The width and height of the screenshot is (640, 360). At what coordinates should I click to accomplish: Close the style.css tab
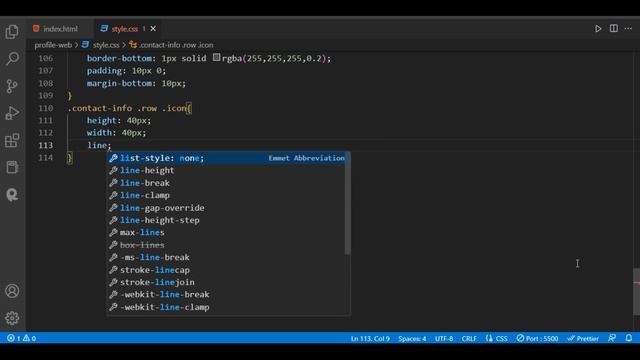[x=153, y=29]
